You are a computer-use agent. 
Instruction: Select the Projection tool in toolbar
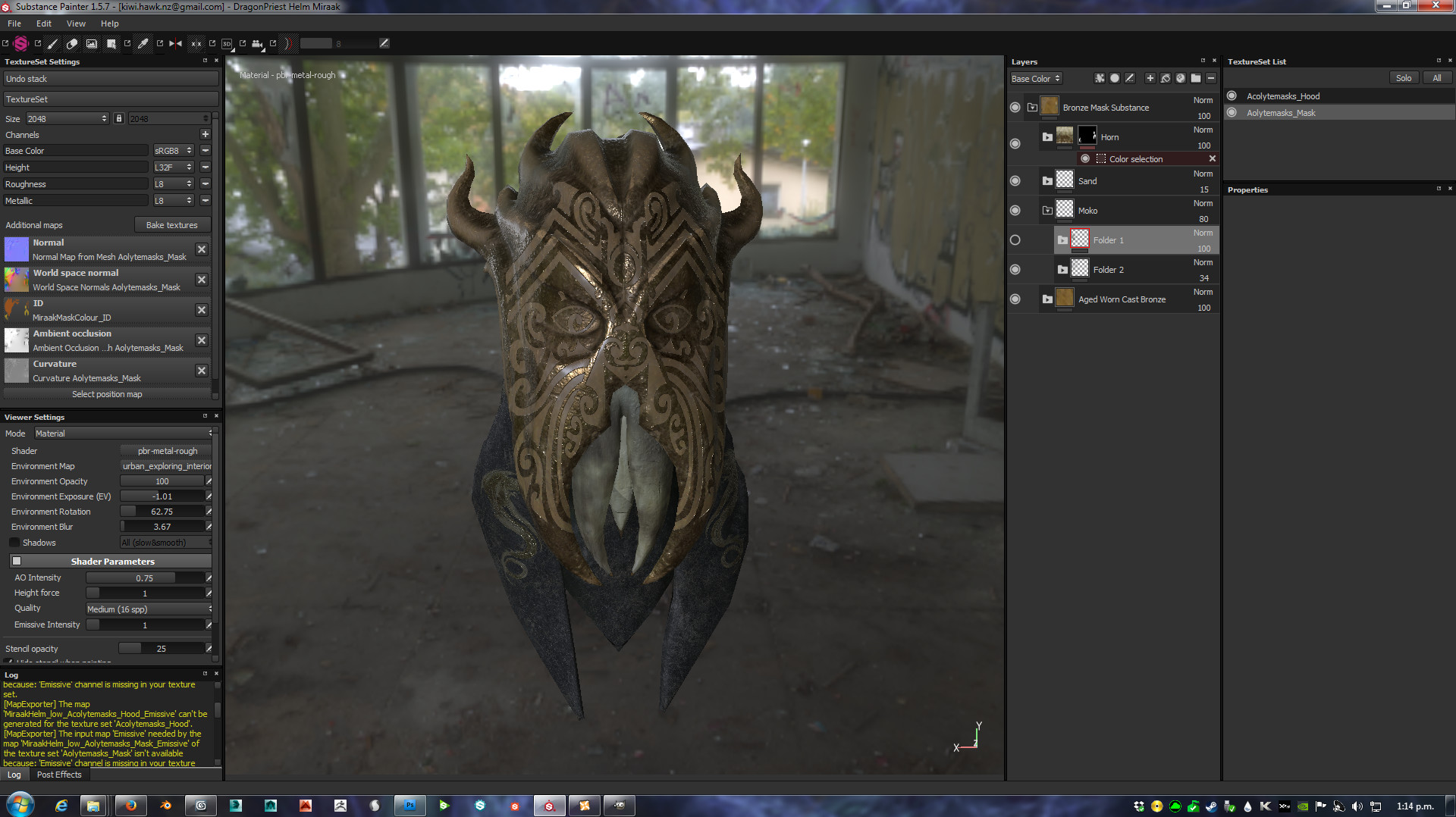92,43
